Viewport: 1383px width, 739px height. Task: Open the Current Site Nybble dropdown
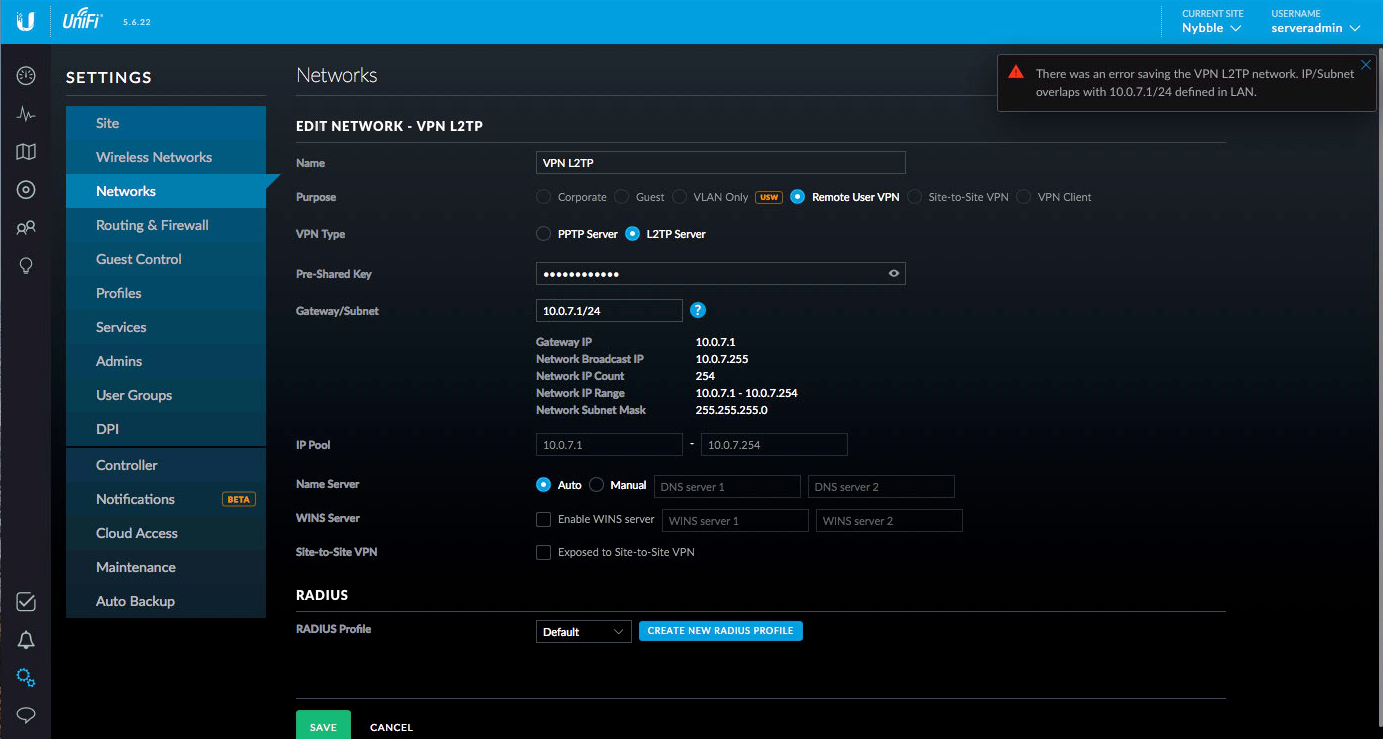coord(1211,28)
